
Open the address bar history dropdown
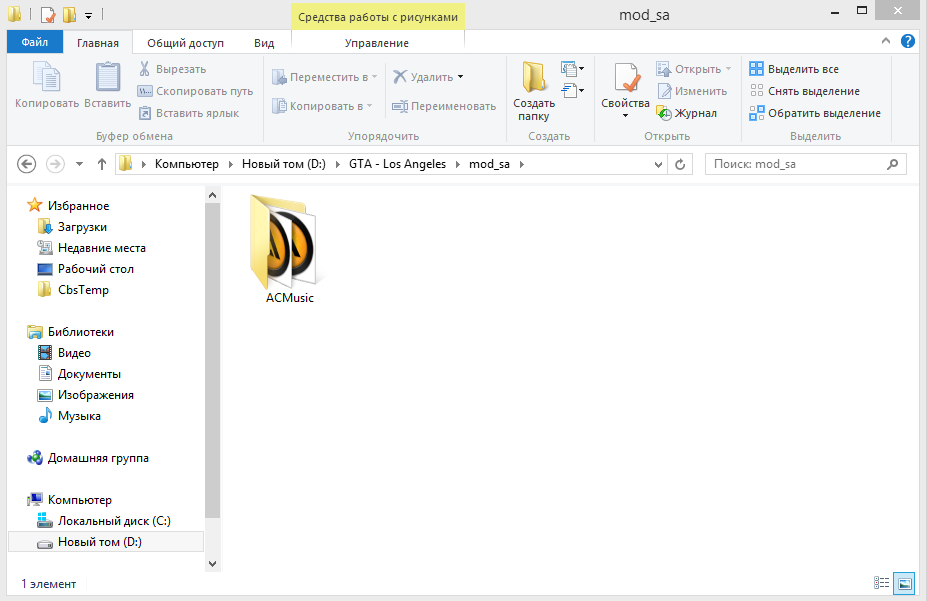659,164
